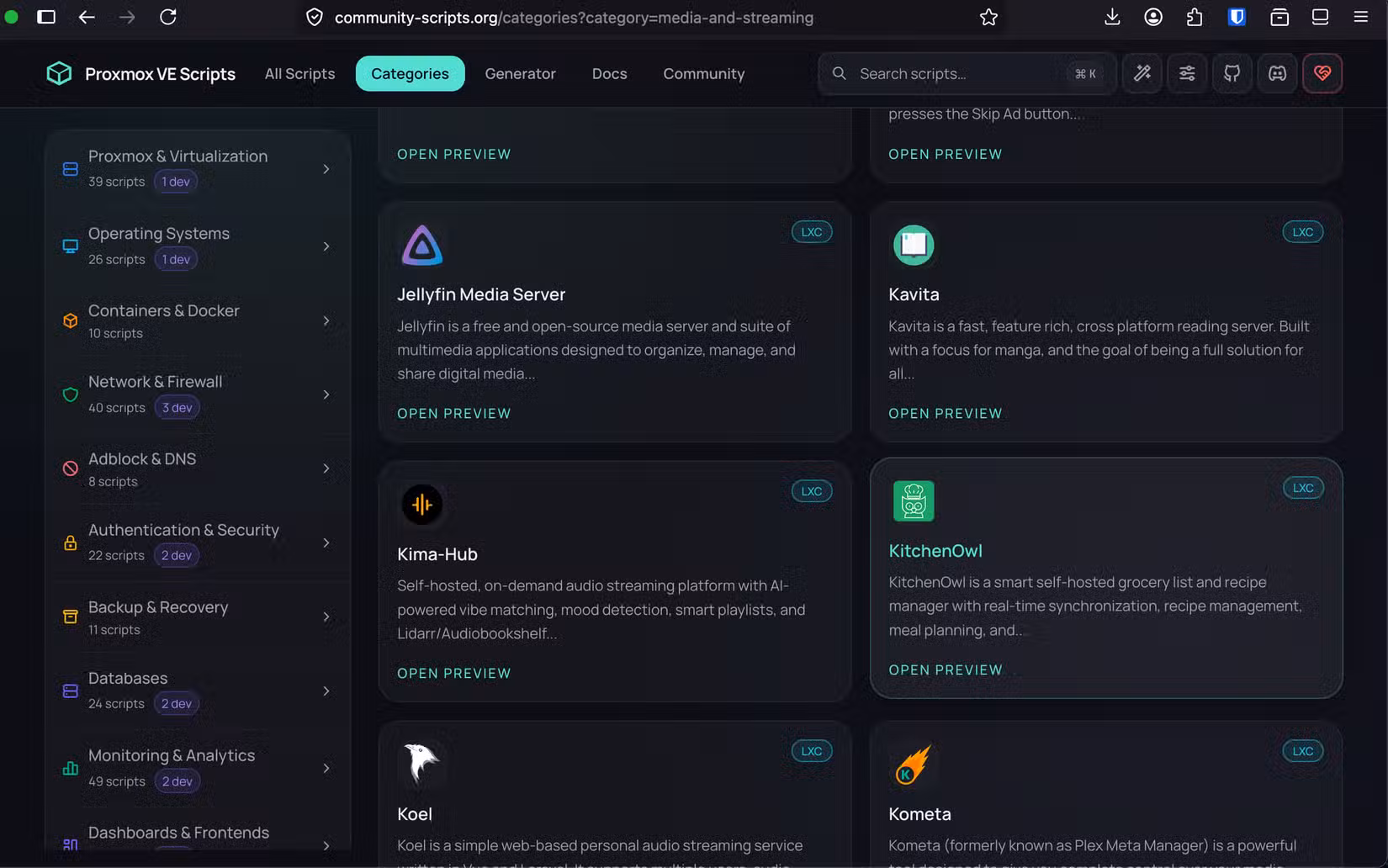Open the Community tab
The width and height of the screenshot is (1388, 868).
[703, 73]
